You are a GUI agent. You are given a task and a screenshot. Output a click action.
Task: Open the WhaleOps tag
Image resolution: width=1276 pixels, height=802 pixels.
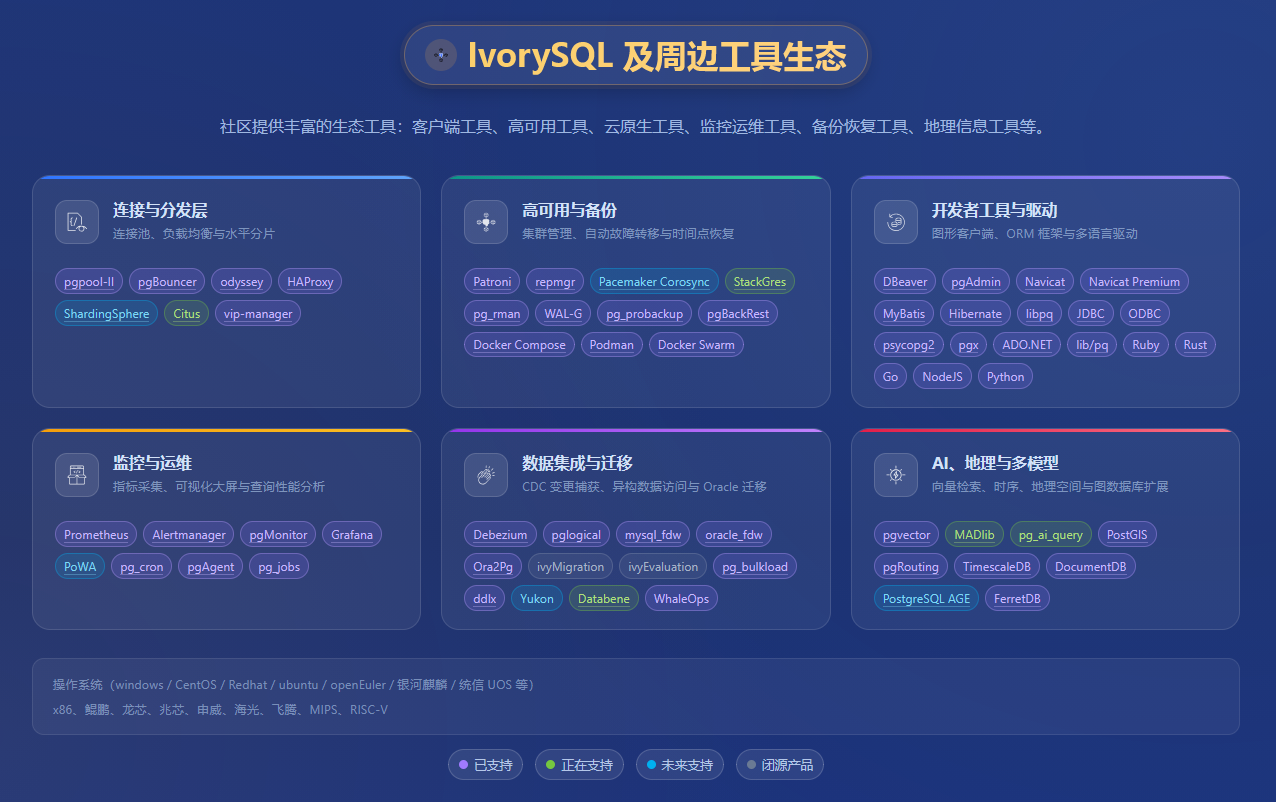[x=681, y=599]
